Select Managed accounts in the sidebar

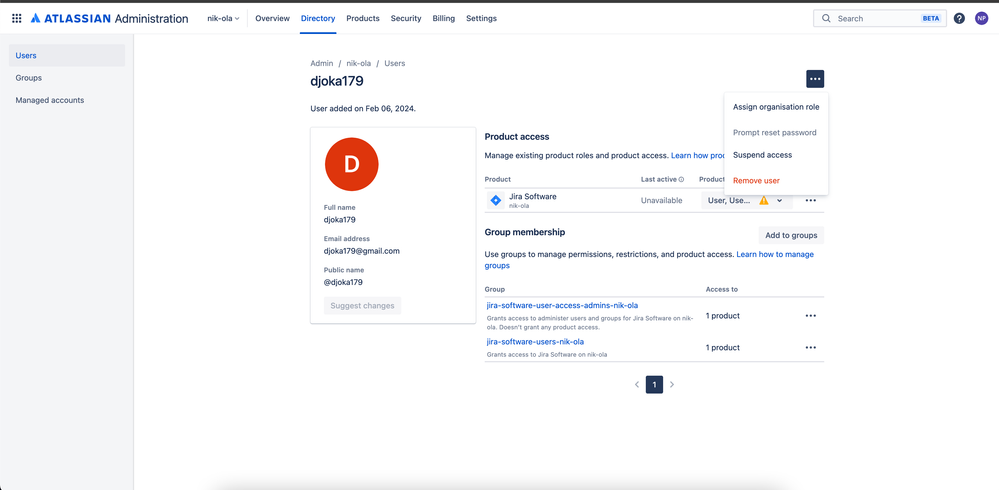coord(67,100)
